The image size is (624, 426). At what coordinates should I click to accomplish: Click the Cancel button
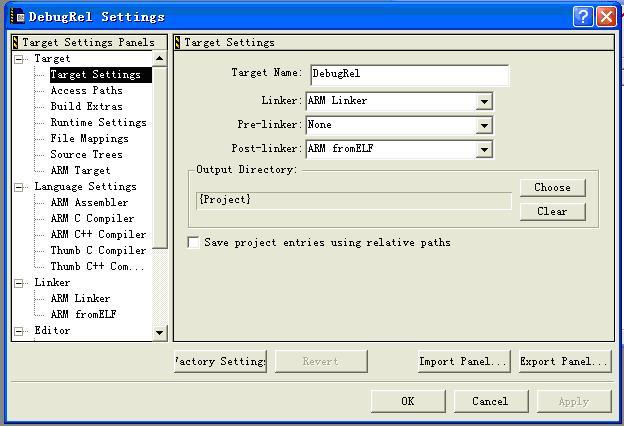coord(491,401)
